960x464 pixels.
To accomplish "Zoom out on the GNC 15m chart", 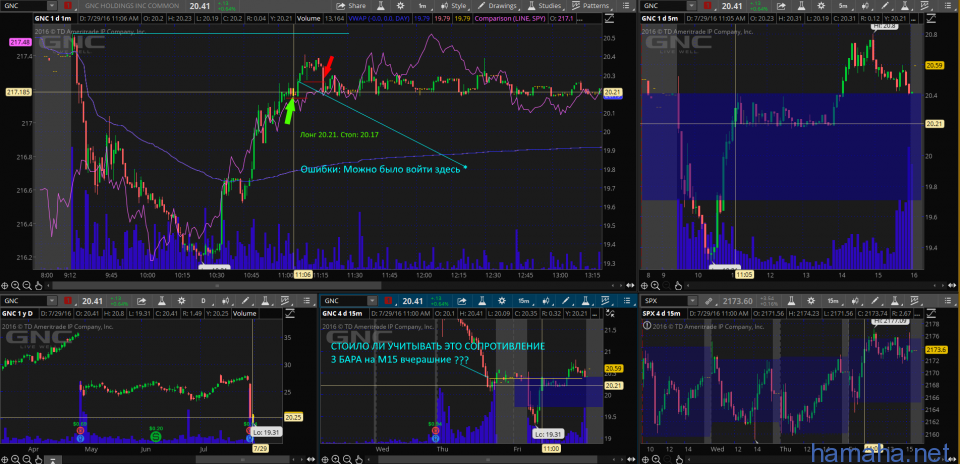I will (x=347, y=458).
